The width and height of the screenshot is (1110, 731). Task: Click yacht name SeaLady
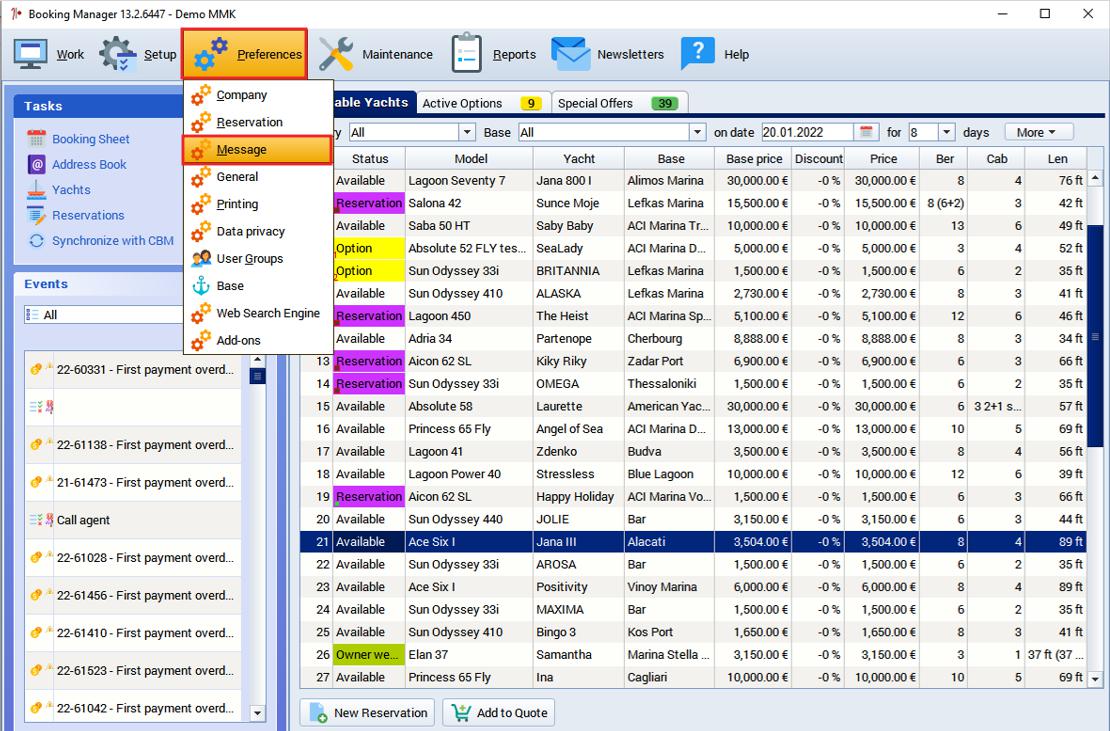[x=559, y=248]
